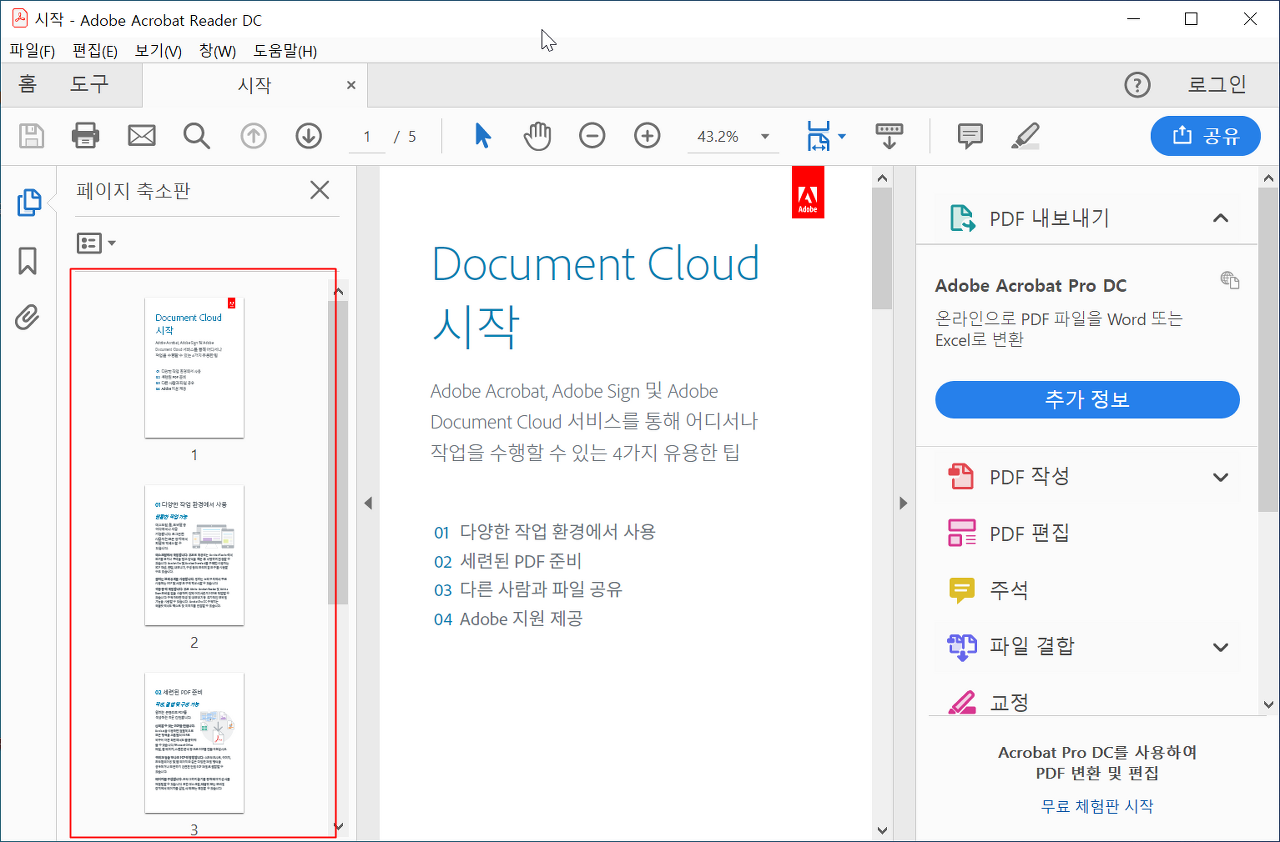This screenshot has height=842, width=1280.
Task: Click the document vertical scrollbar thumb
Action: tap(881, 248)
